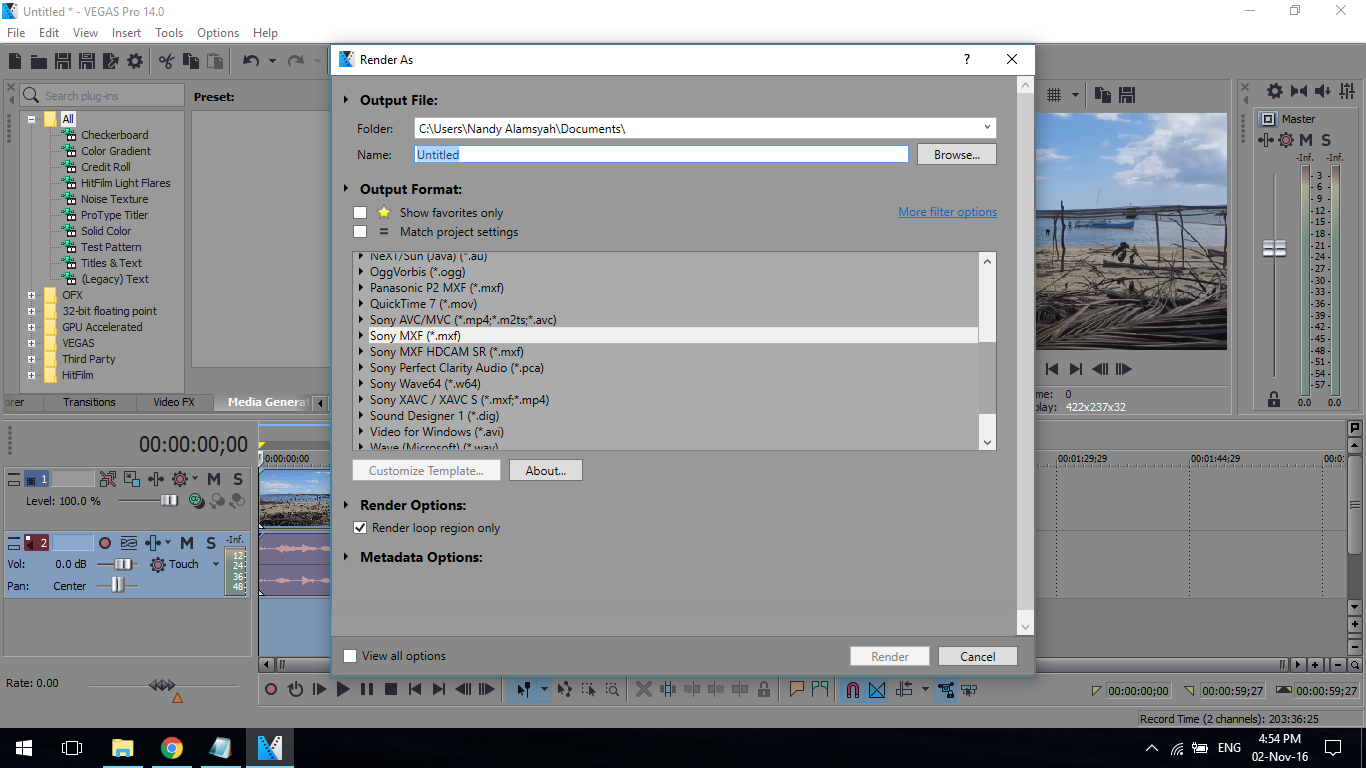This screenshot has height=768, width=1366.
Task: Collapse the Render Options section
Action: click(347, 505)
